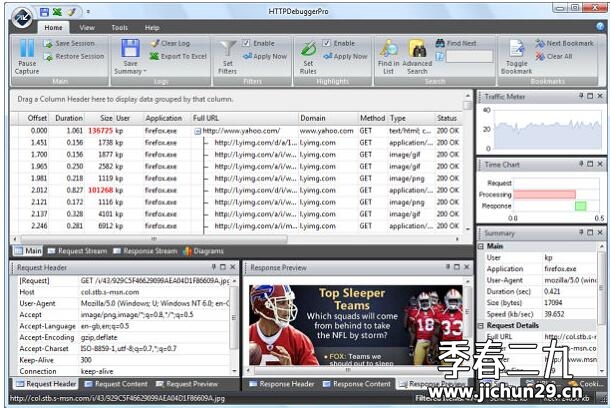Click the Export To Excel icon
Screen dimensions: 610x408
154,56
